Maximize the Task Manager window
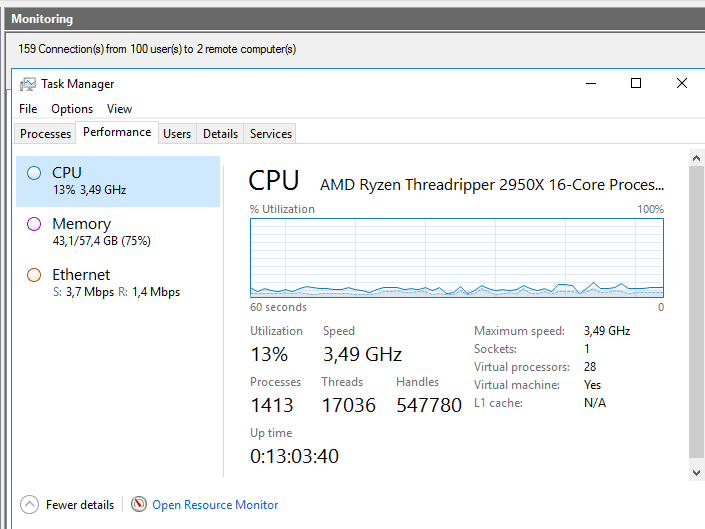 click(x=635, y=84)
